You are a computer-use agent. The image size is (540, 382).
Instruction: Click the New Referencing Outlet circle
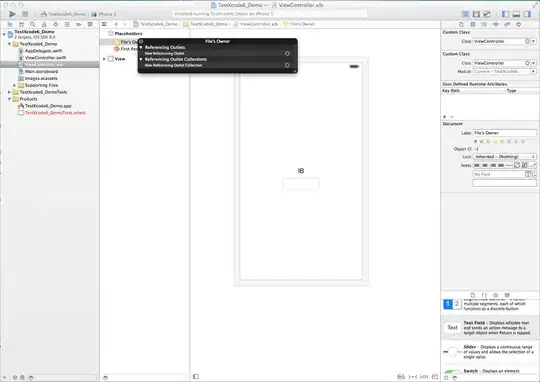coord(287,53)
